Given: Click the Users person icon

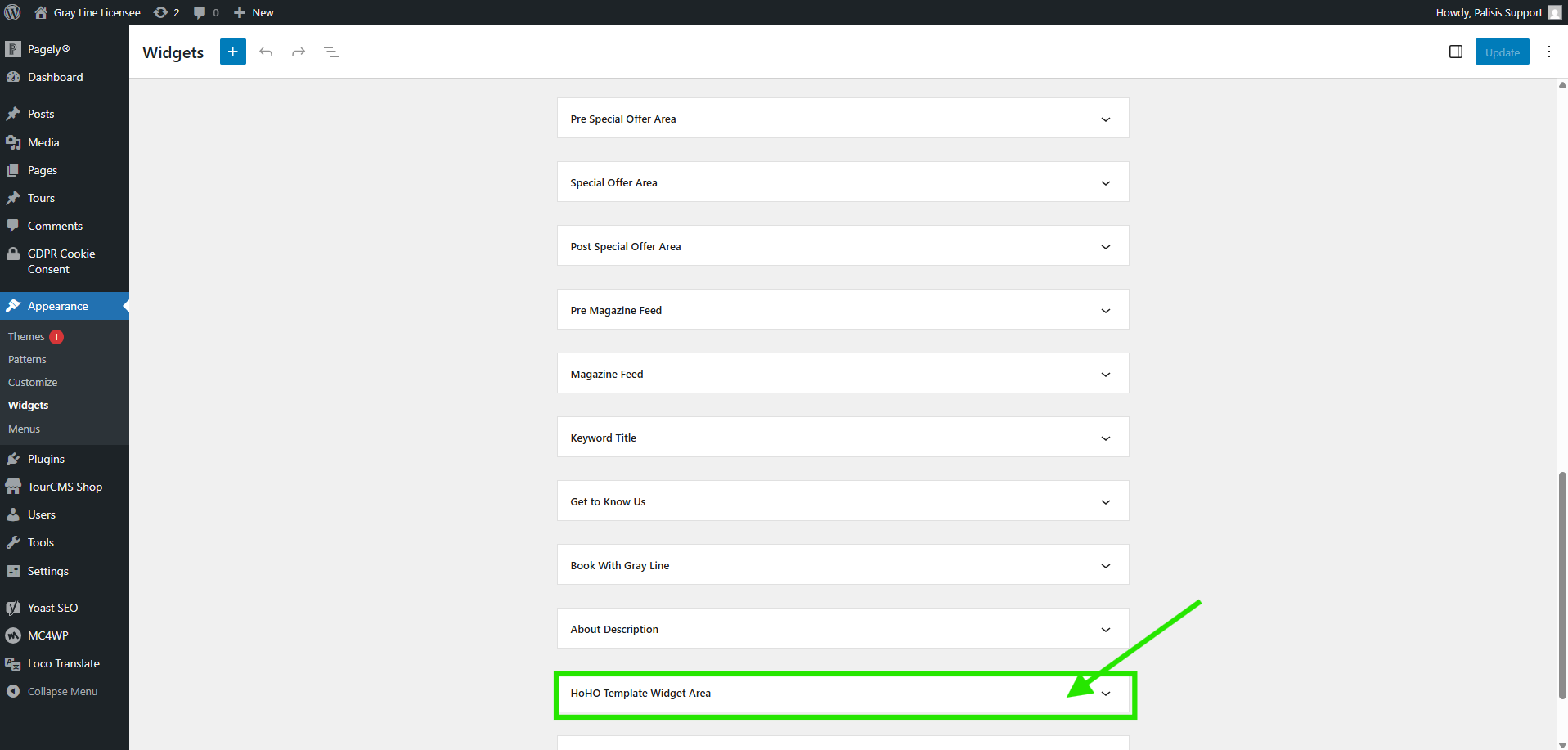Looking at the screenshot, I should (13, 514).
